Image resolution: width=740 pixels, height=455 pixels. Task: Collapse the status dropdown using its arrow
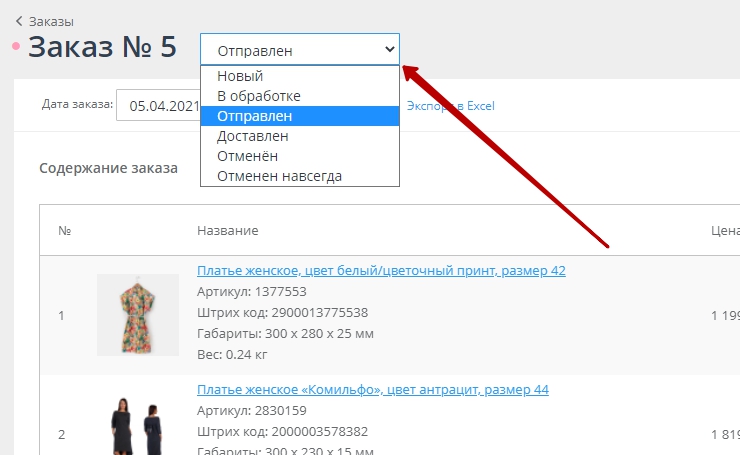(389, 49)
